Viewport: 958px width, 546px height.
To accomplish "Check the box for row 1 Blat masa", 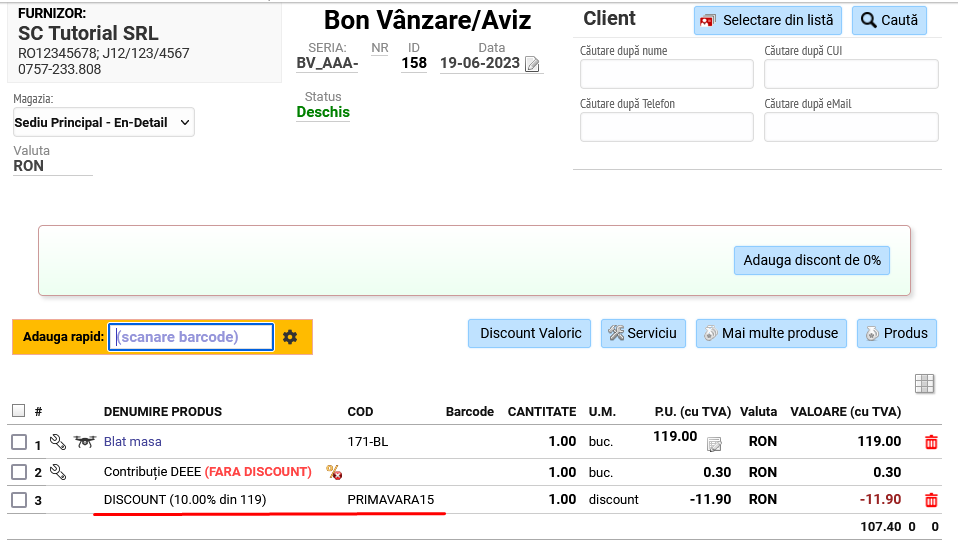I will pos(19,442).
